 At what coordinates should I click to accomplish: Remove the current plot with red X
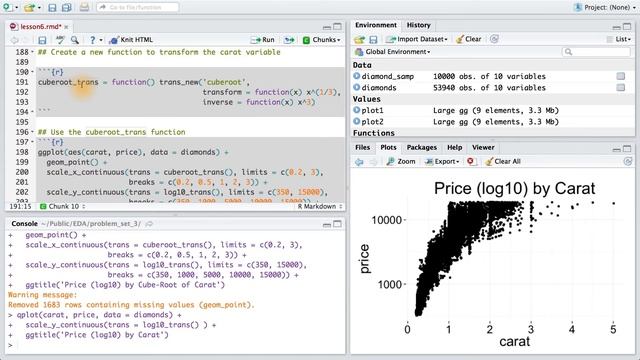coord(471,162)
